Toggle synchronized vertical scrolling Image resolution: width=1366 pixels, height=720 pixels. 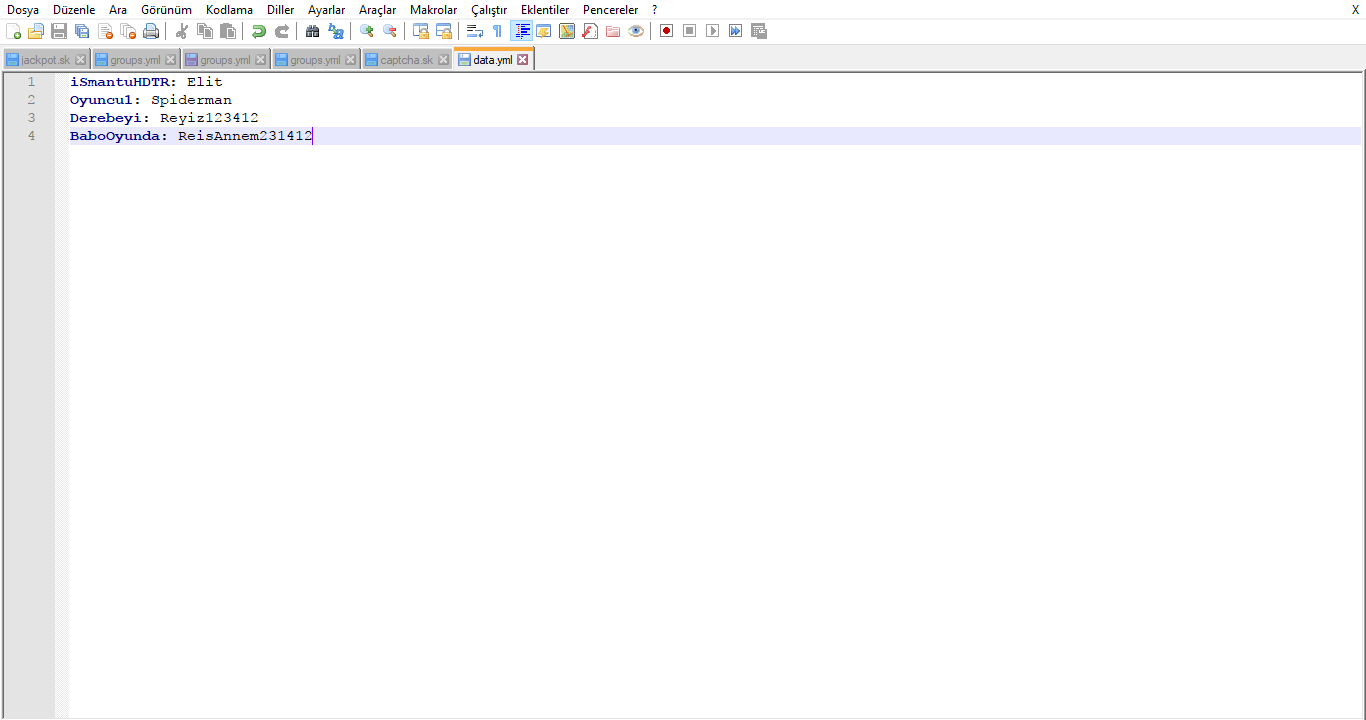(421, 31)
